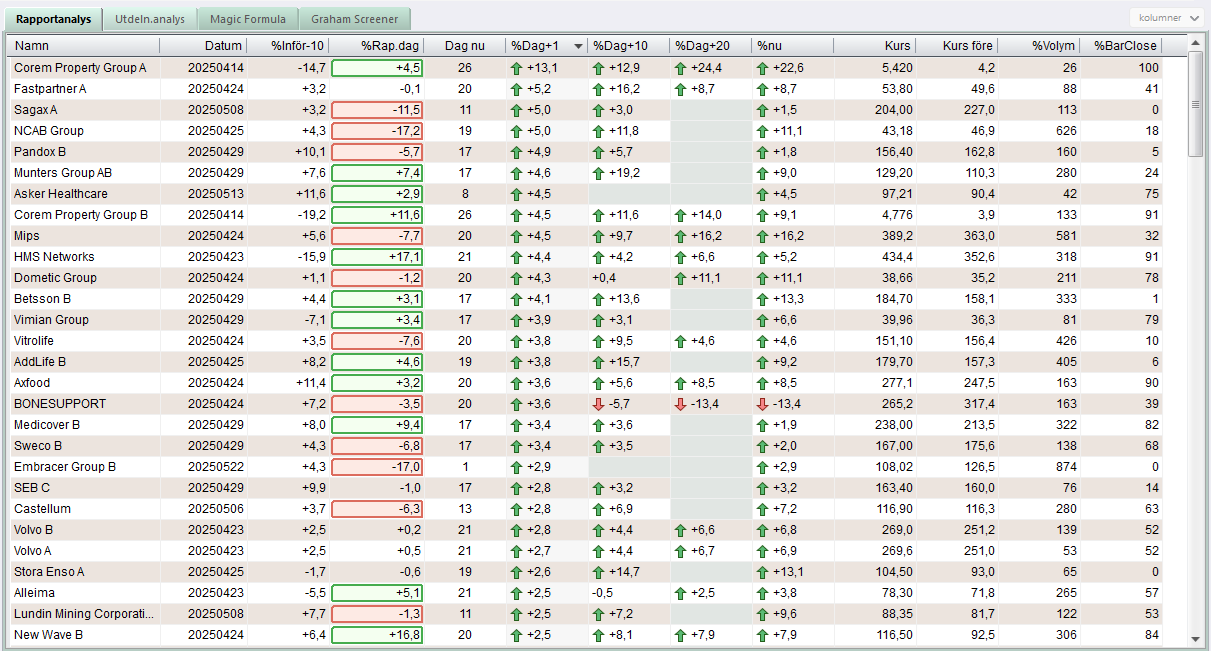The width and height of the screenshot is (1211, 651).
Task: Click the %Inför-10 column header
Action: tap(289, 46)
